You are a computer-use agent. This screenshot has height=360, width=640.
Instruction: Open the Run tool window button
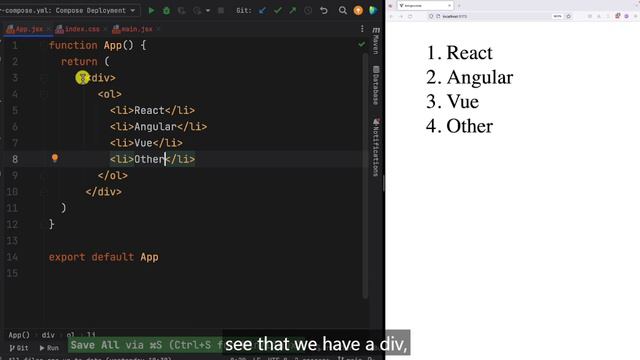(49, 348)
